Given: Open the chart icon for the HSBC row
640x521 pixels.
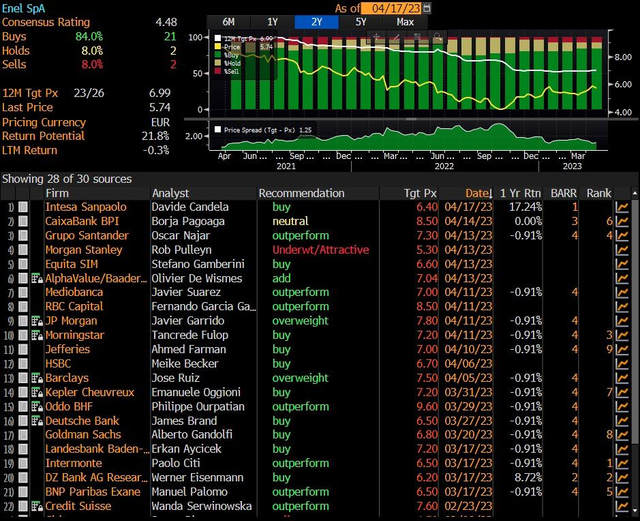Looking at the screenshot, I should 622,364.
